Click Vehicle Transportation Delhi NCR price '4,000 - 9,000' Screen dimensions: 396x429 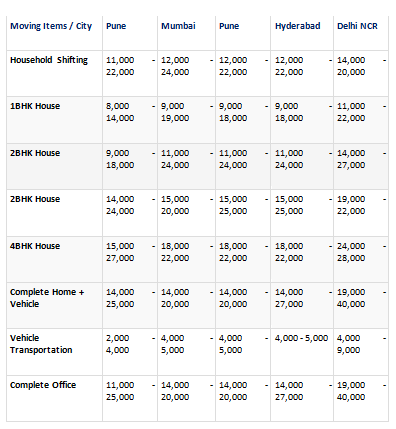click(362, 344)
